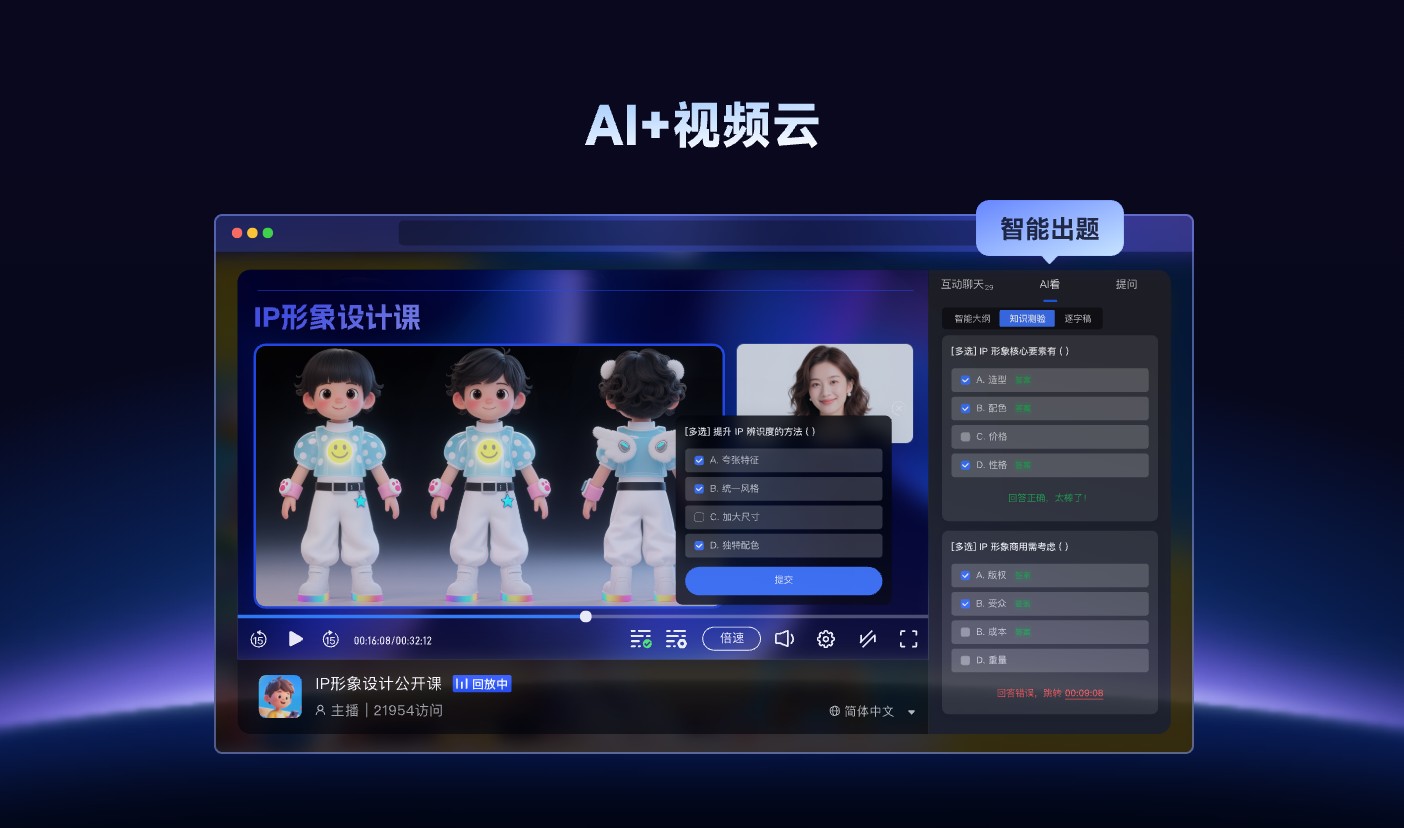Click the host avatar cartoon boy image
Image resolution: width=1404 pixels, height=828 pixels.
tap(280, 696)
